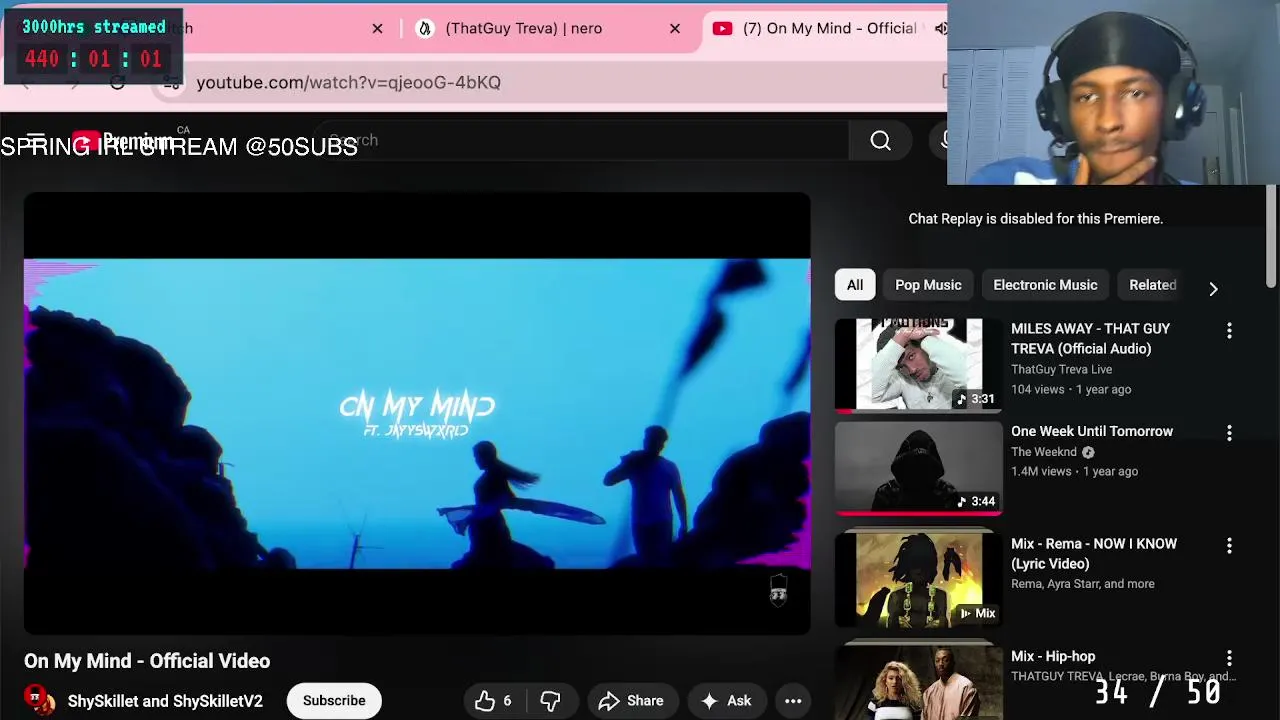Open the Share dialog
The image size is (1280, 720).
[x=631, y=701]
